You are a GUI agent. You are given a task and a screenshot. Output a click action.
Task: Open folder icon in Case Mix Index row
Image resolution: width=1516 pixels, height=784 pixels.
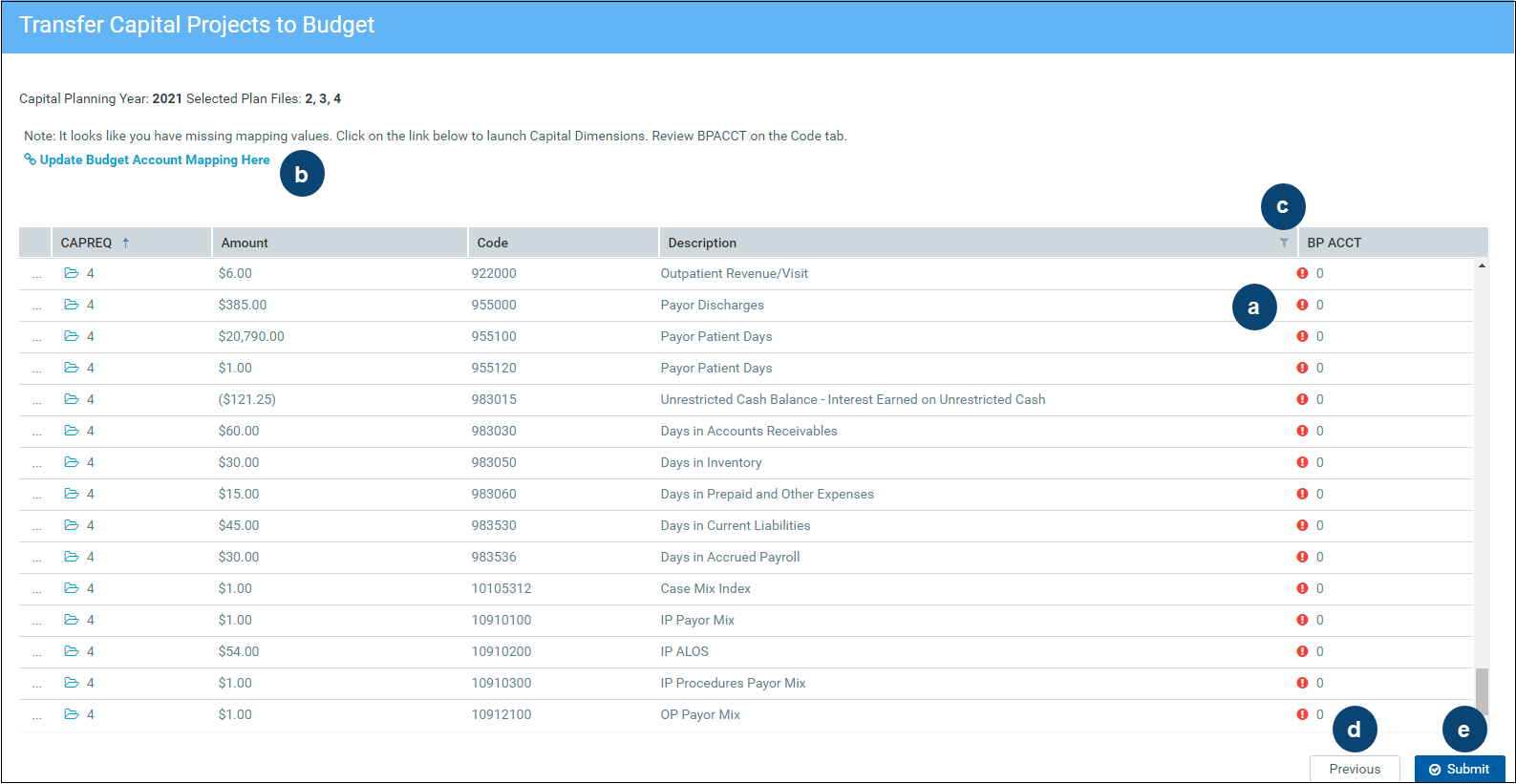pyautogui.click(x=72, y=588)
